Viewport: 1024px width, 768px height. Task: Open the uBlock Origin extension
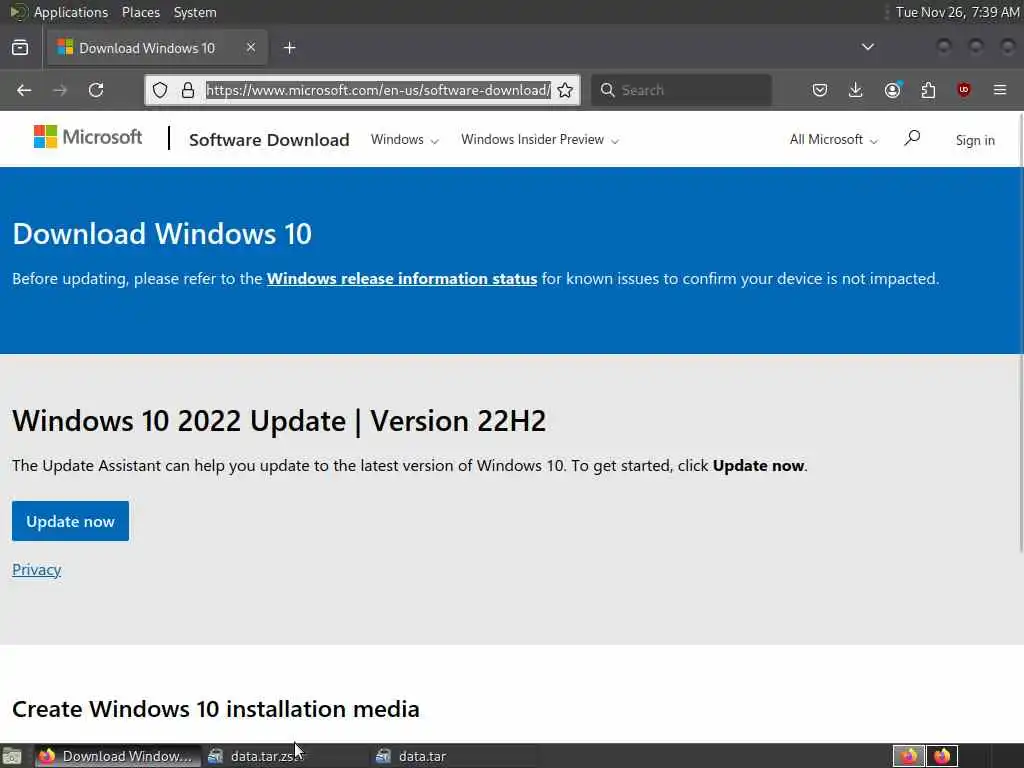tap(964, 90)
